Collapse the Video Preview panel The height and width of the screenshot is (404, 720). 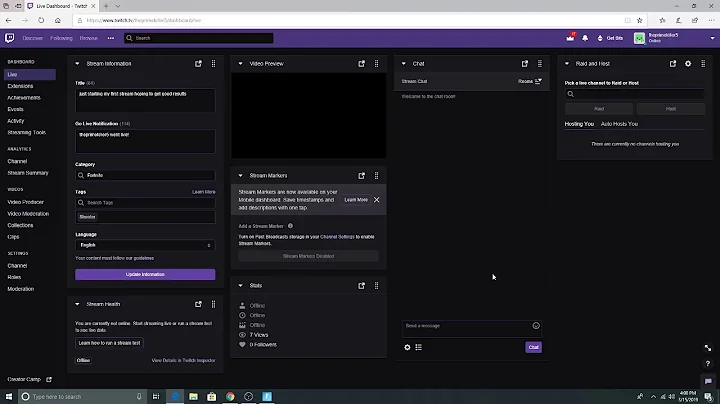[x=240, y=63]
